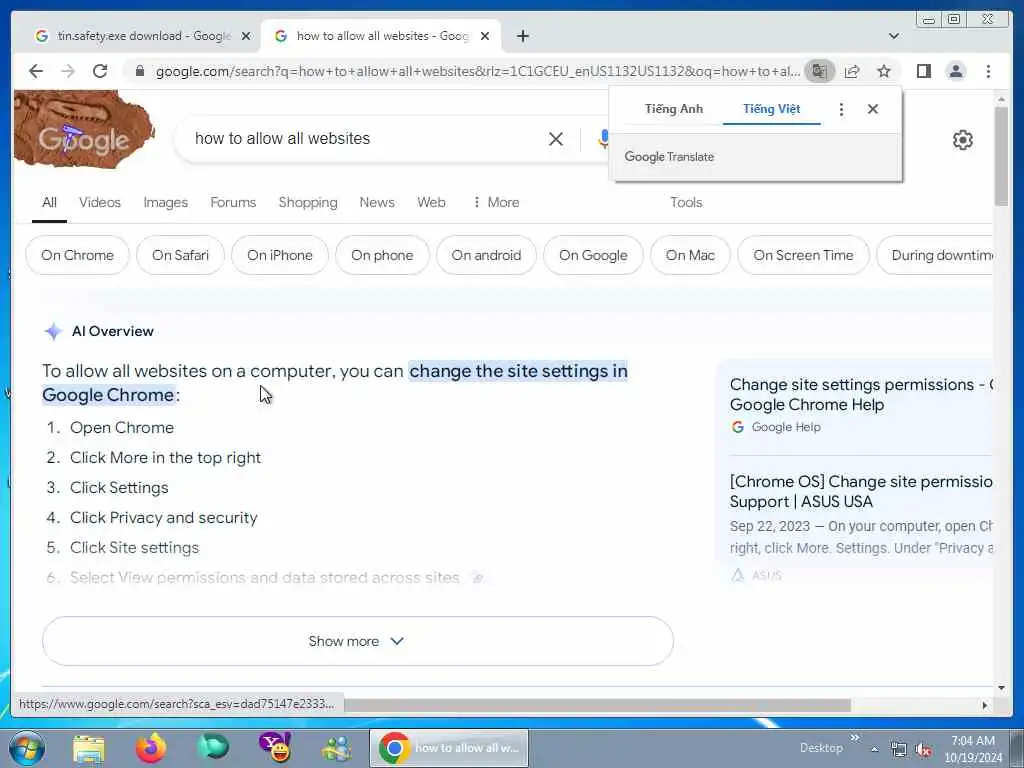
Task: Open News results tab
Action: coord(377,202)
